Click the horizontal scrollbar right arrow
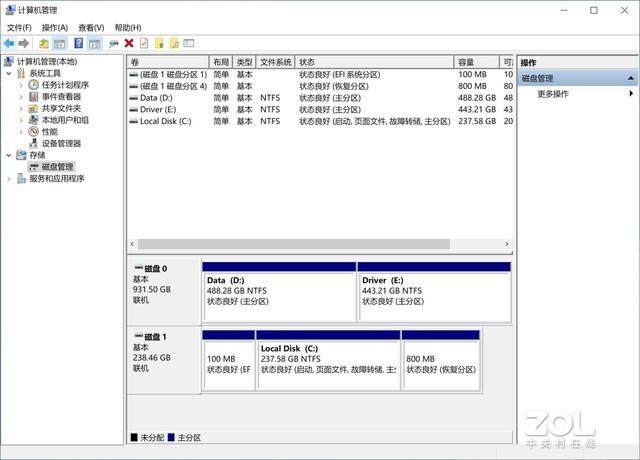Image resolution: width=640 pixels, height=460 pixels. 507,244
